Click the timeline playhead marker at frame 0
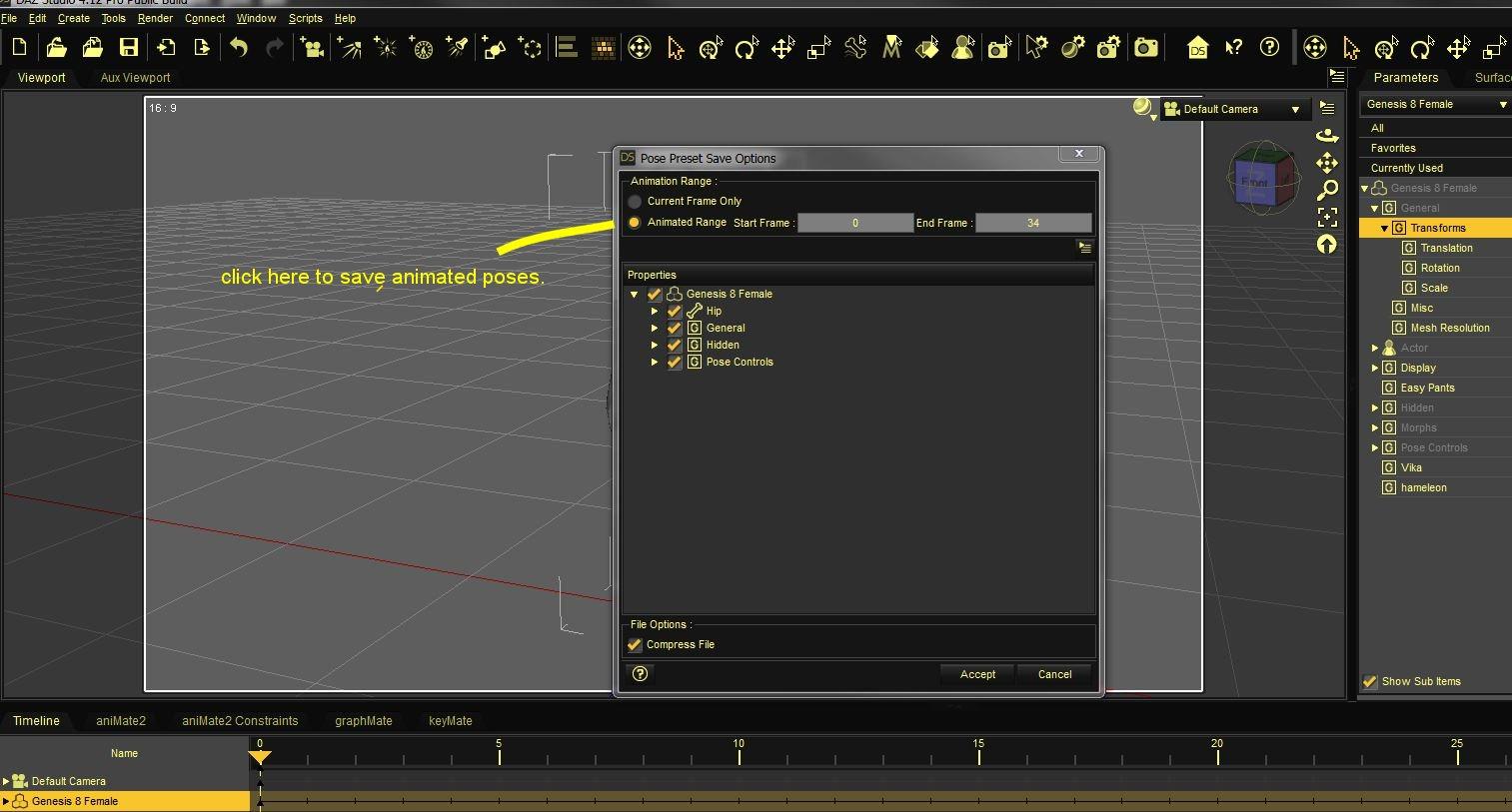This screenshot has height=812, width=1512. coord(260,757)
